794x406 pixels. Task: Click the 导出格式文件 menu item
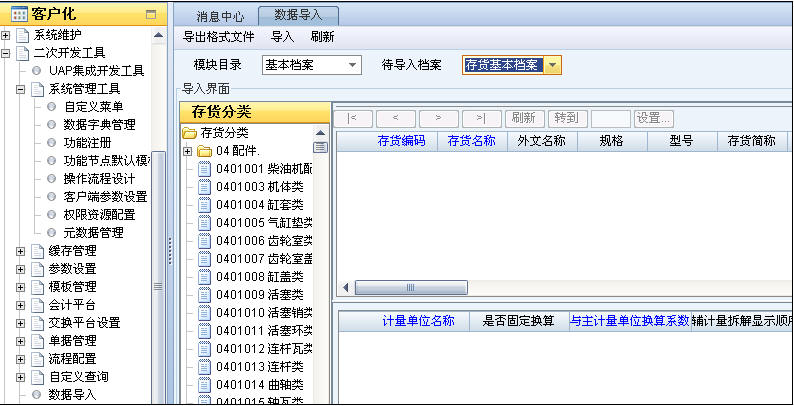click(218, 37)
